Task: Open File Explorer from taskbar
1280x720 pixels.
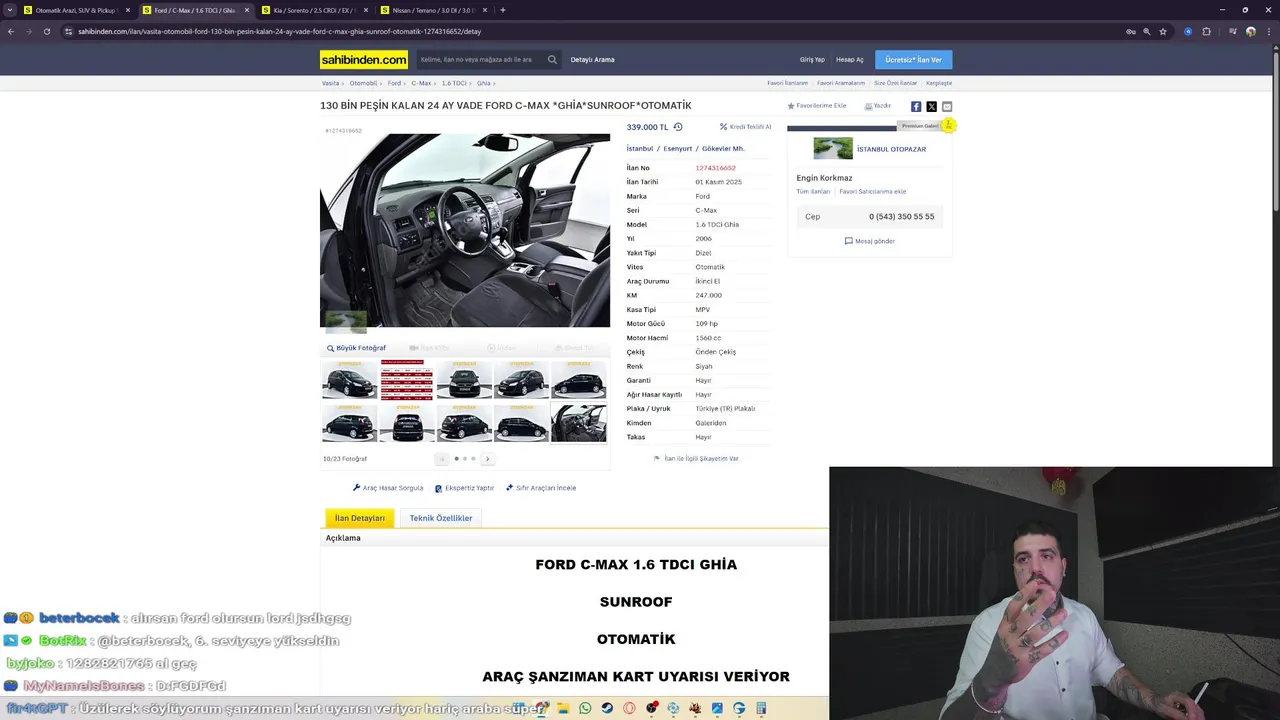Action: tap(563, 708)
